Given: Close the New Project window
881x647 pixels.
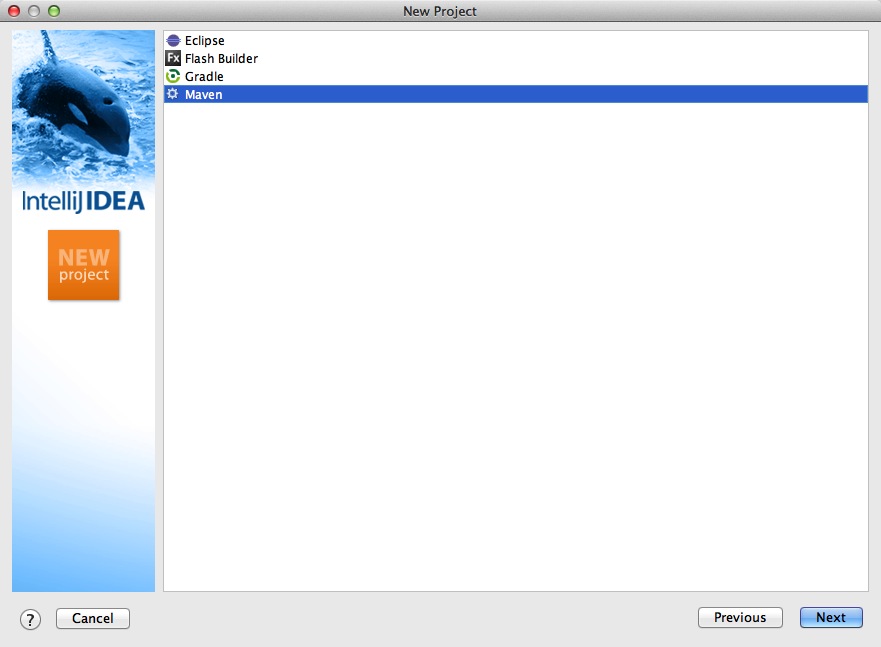Looking at the screenshot, I should click(15, 11).
